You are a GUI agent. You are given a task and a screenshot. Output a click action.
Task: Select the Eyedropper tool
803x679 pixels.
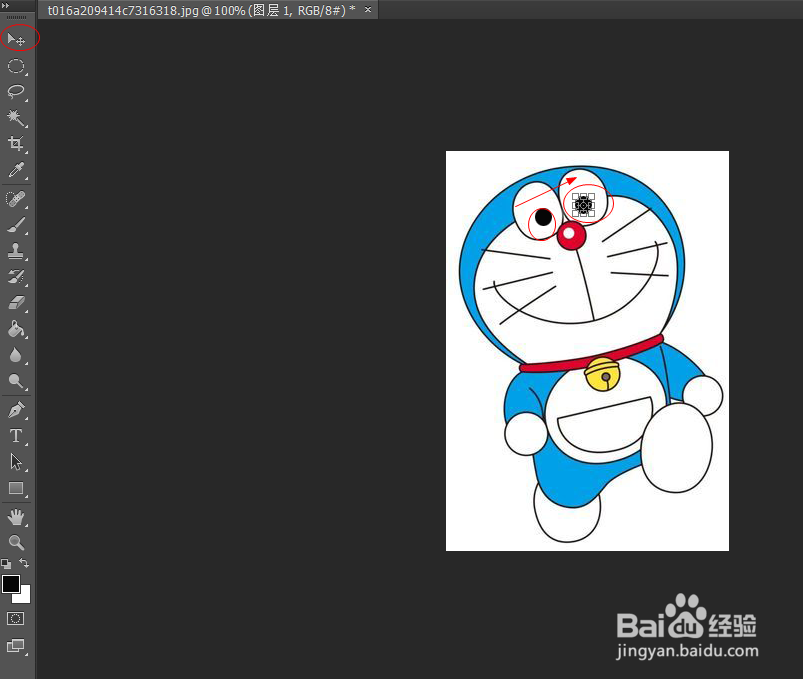tap(16, 170)
